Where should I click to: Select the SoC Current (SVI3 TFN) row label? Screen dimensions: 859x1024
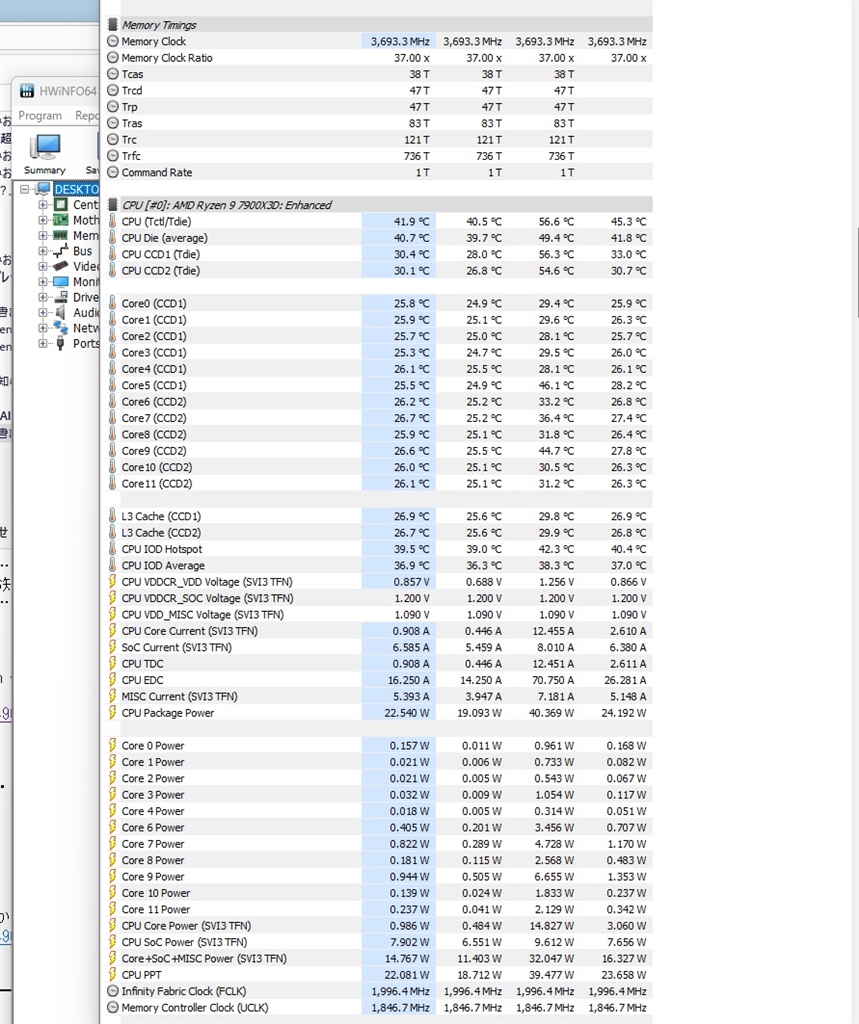click(x=176, y=647)
